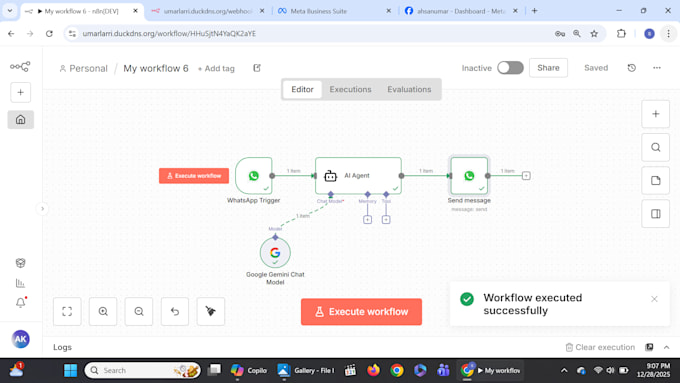Click the fit-to-view canvas button
This screenshot has width=680, height=383.
point(67,311)
